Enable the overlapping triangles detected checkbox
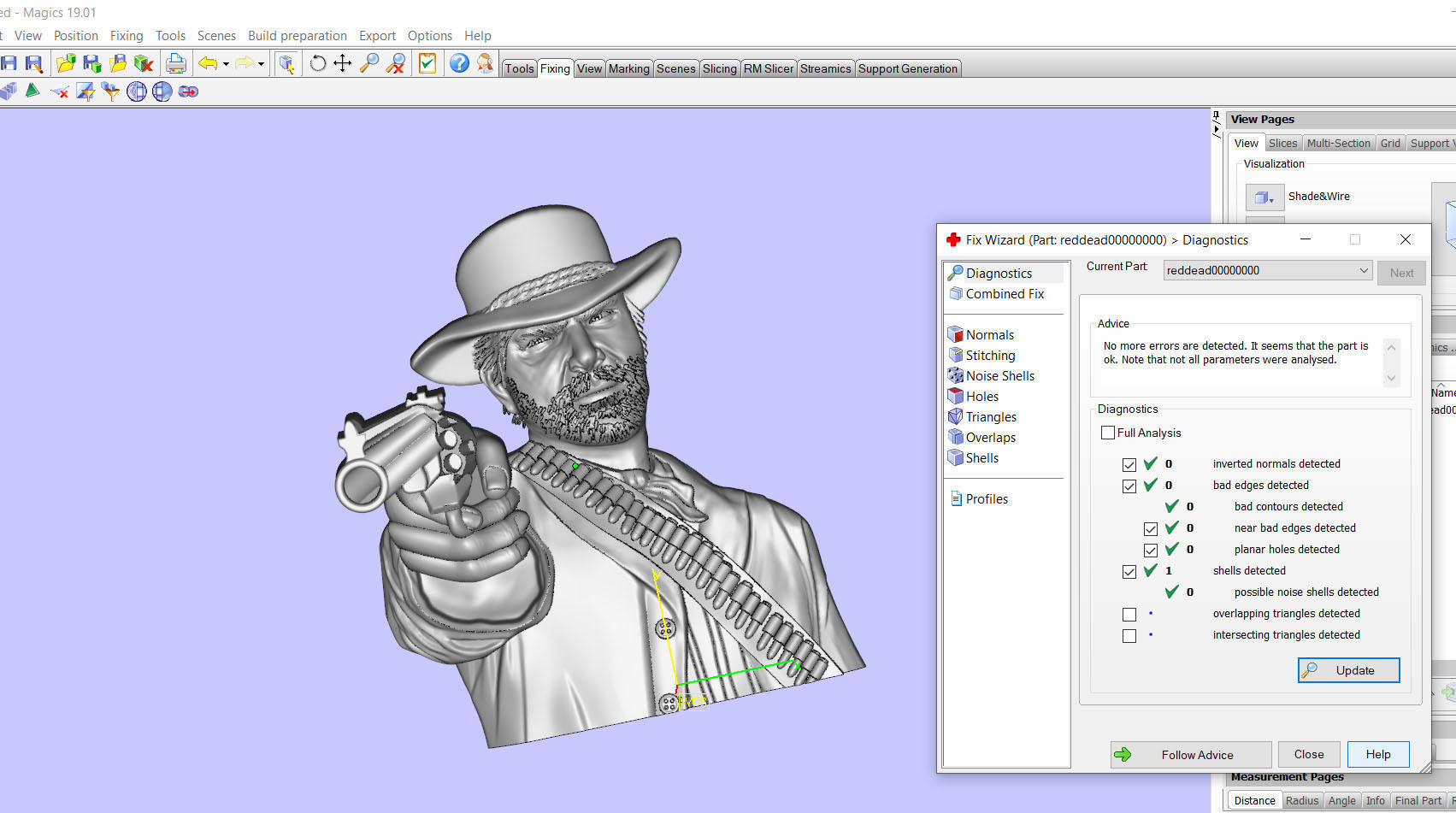The image size is (1456, 813). [x=1129, y=614]
